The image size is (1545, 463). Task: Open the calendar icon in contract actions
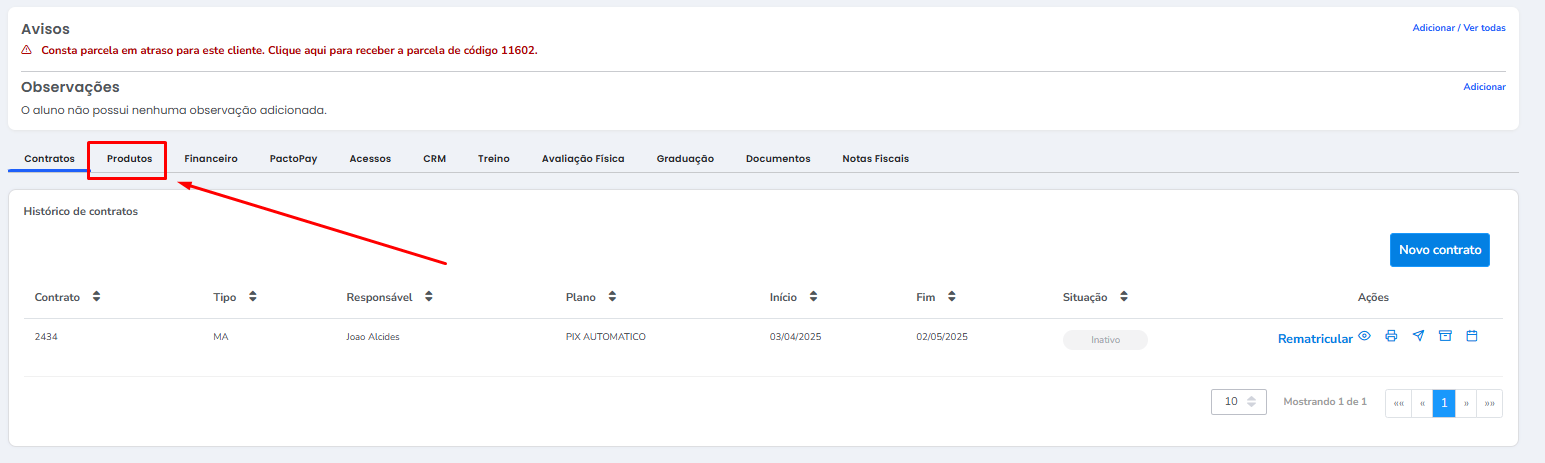[x=1472, y=337]
